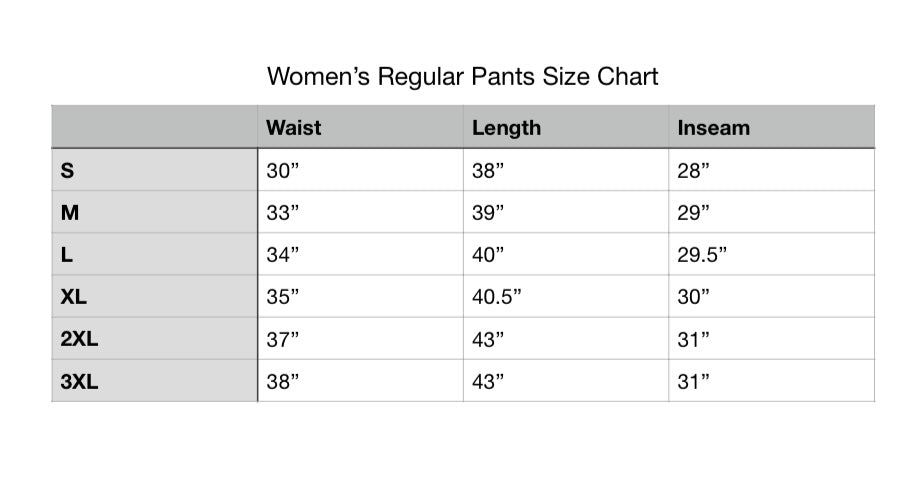Click the 28” inseam cell for size S

coord(693,171)
